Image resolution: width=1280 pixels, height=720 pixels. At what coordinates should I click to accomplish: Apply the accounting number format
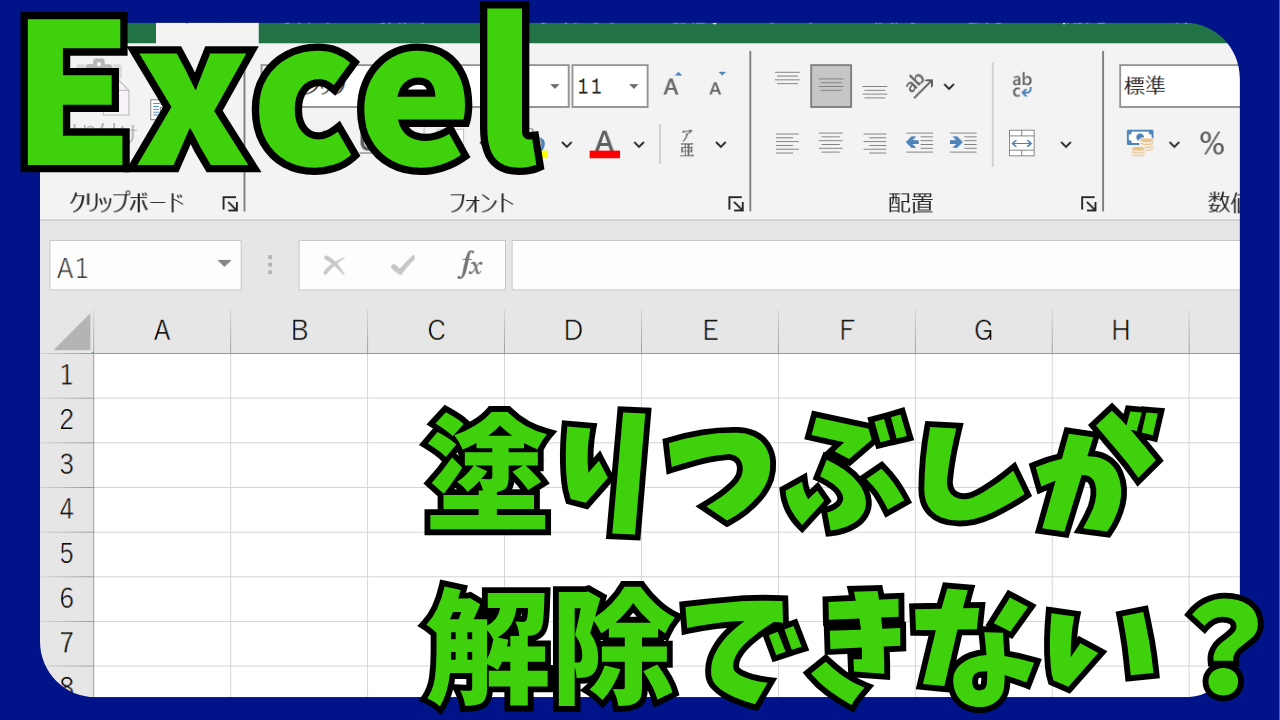point(1140,144)
